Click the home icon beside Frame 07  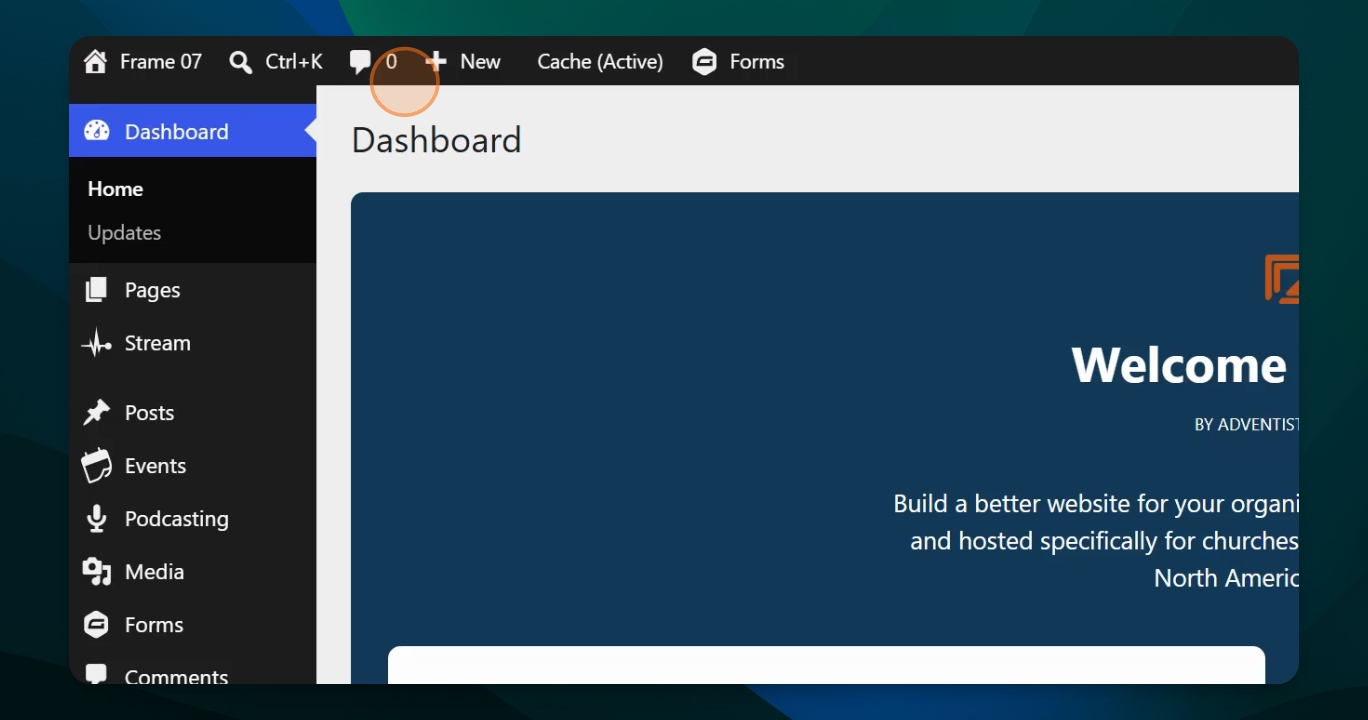95,62
